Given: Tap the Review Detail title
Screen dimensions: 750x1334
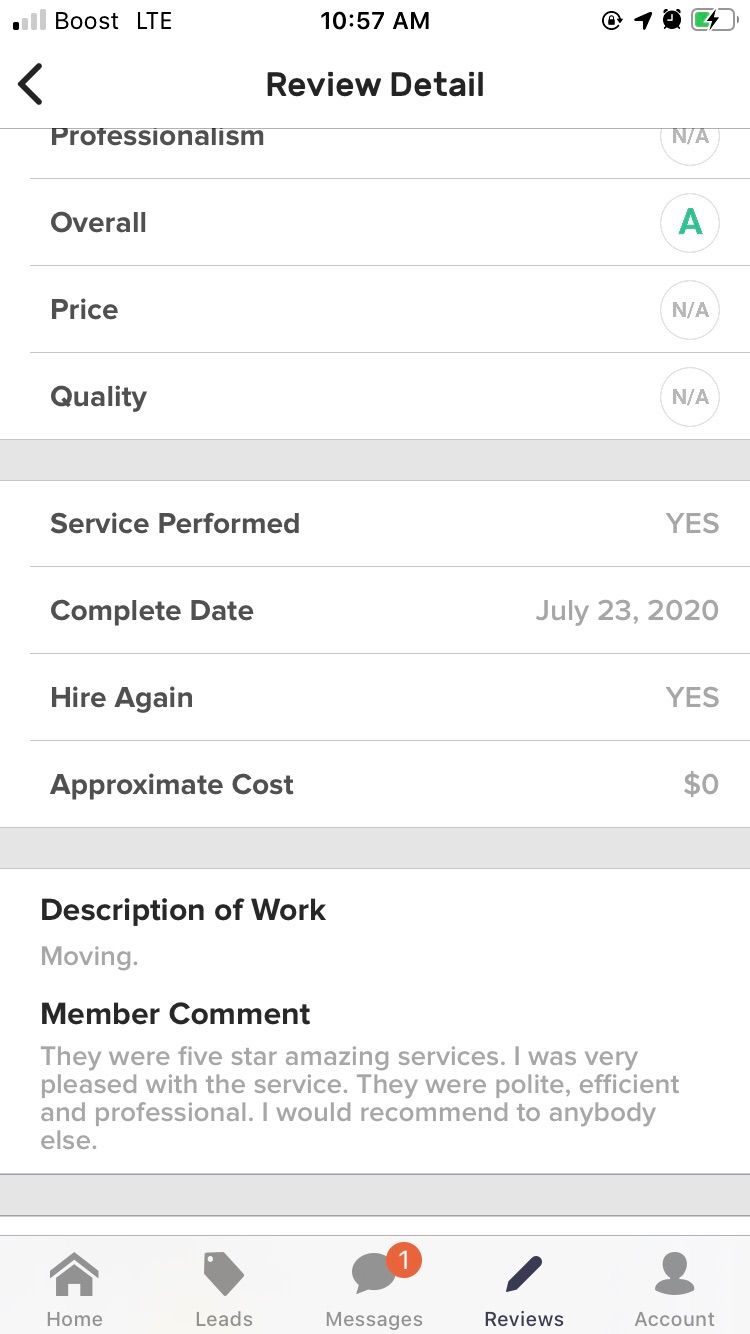Looking at the screenshot, I should 375,84.
